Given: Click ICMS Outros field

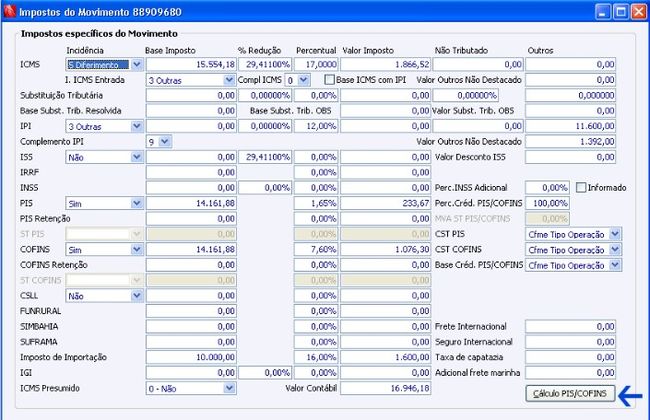Looking at the screenshot, I should [x=570, y=65].
